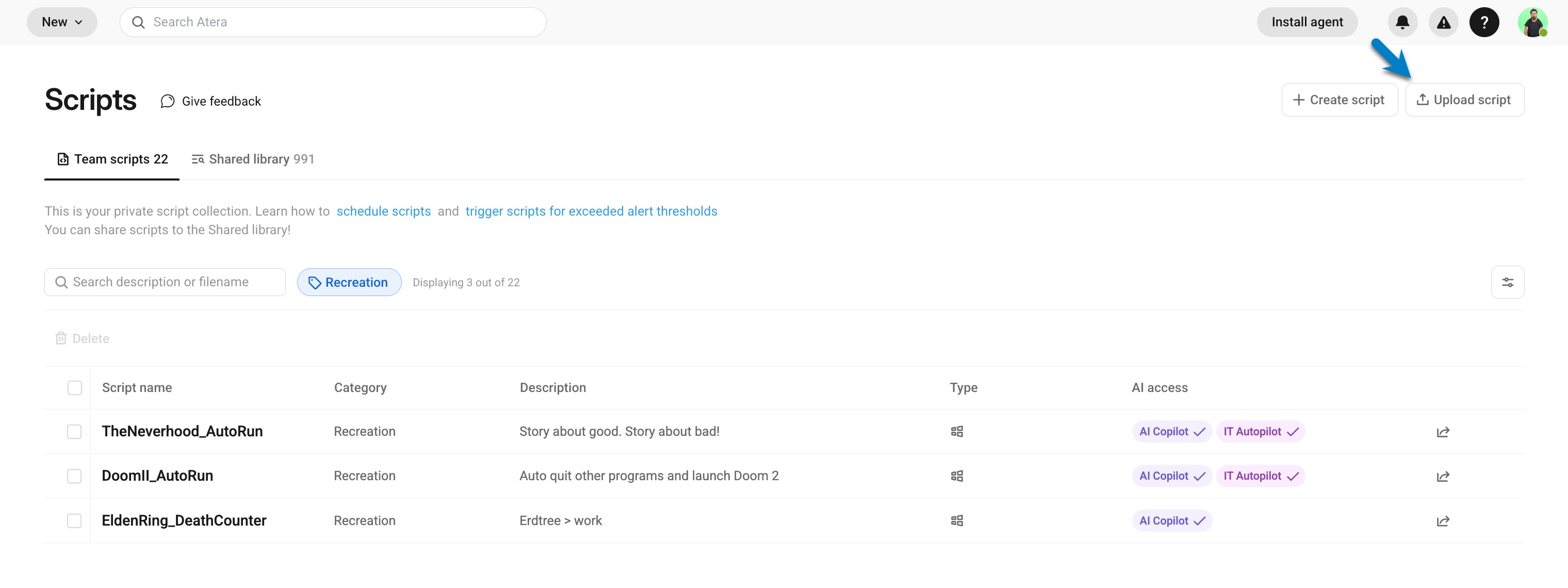
Task: Click the Give feedback link
Action: (210, 101)
